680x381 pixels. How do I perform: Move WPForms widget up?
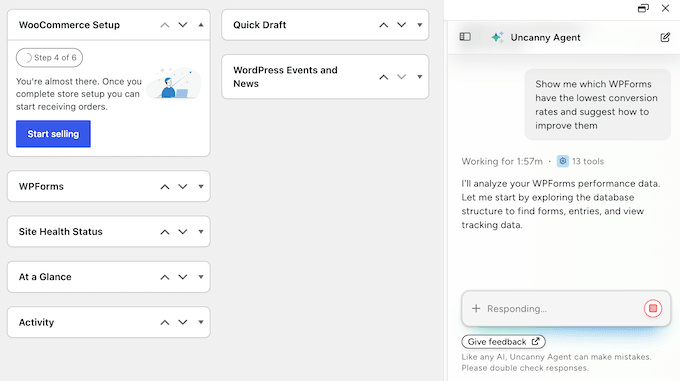click(x=165, y=187)
